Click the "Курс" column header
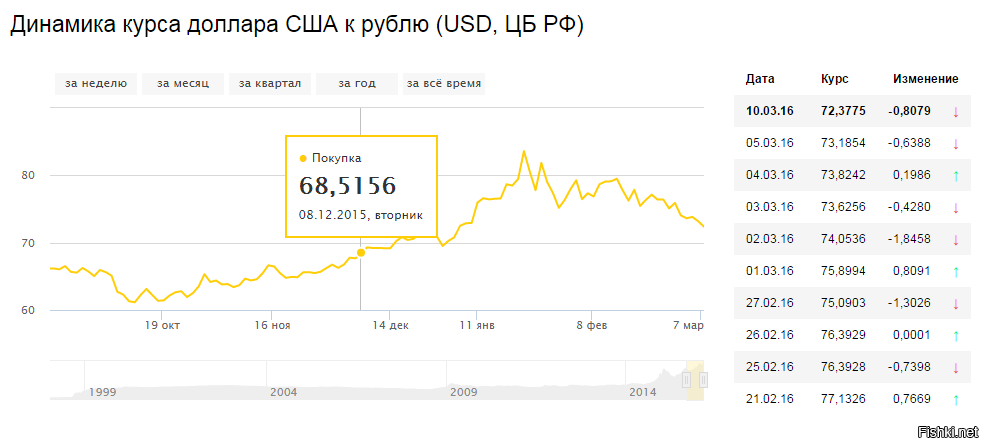 tap(835, 79)
